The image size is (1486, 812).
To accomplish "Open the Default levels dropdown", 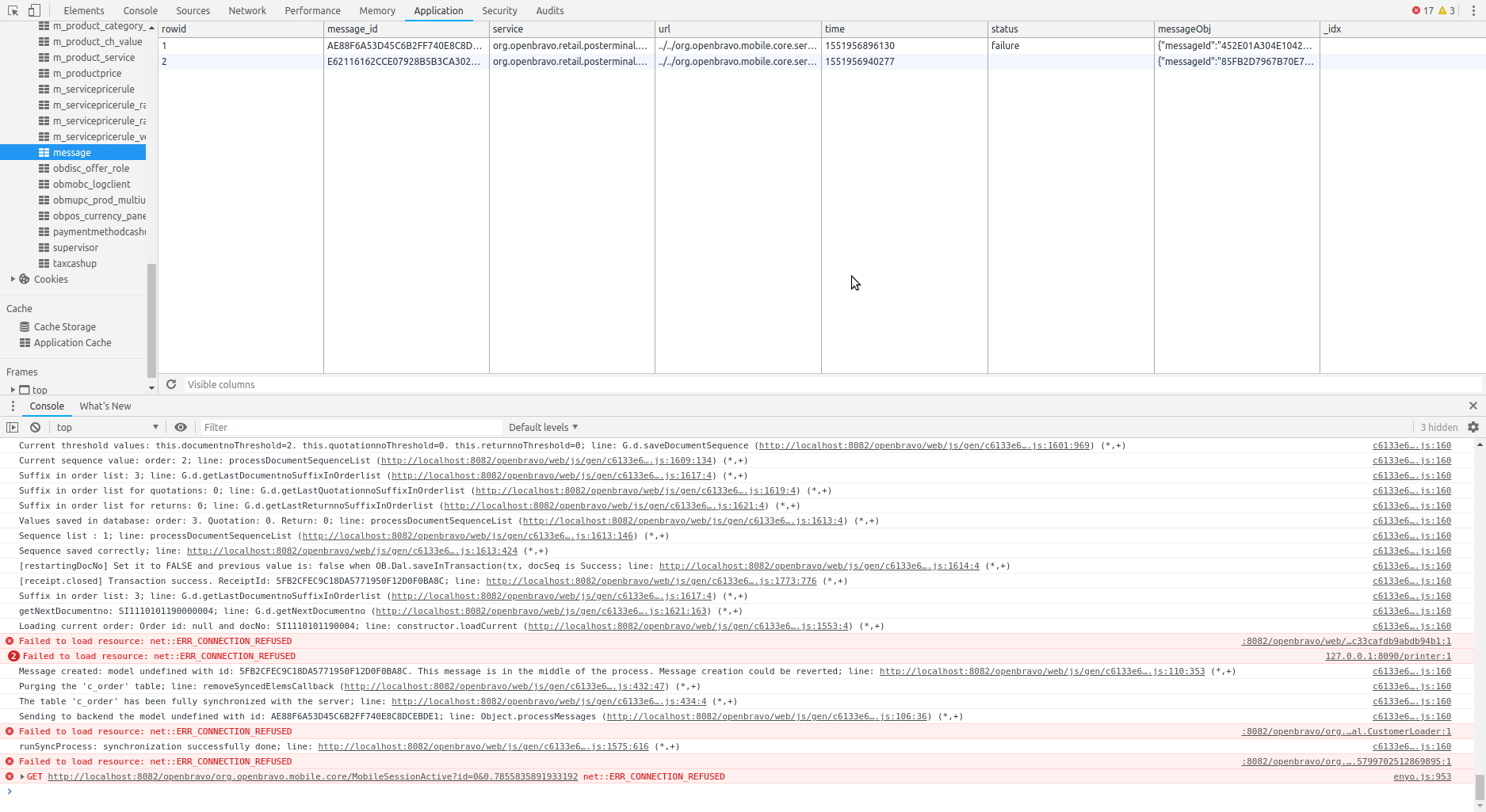I will [x=543, y=427].
